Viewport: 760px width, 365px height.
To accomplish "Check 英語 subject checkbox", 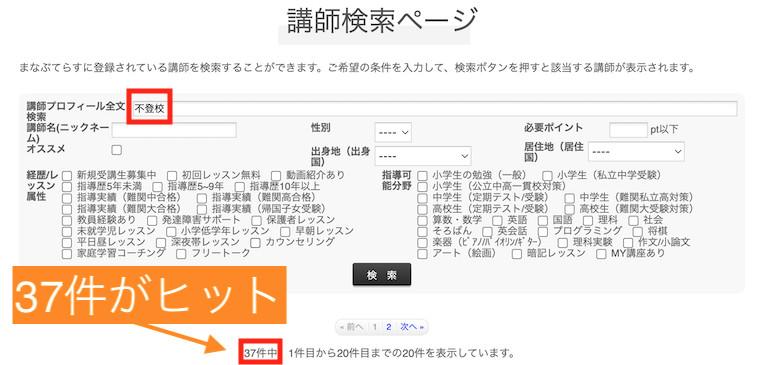I will (x=497, y=220).
